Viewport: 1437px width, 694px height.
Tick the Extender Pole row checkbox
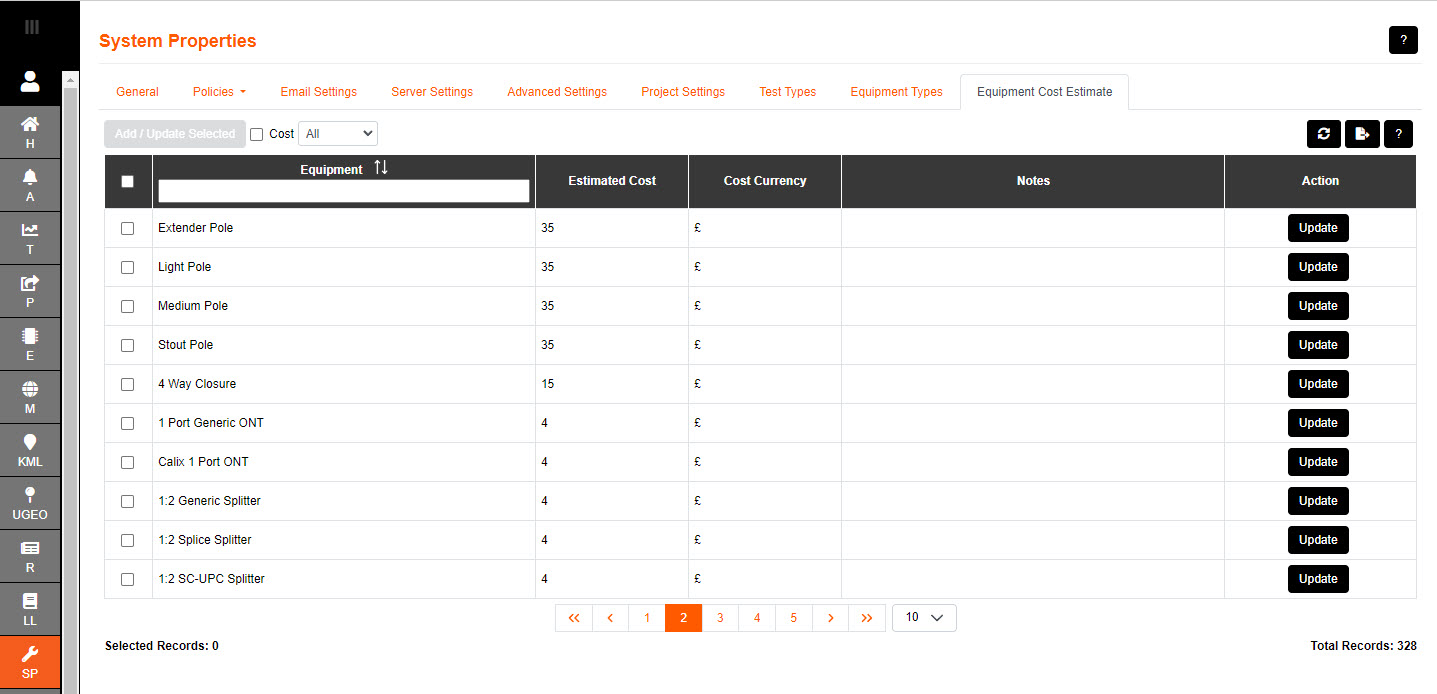127,228
